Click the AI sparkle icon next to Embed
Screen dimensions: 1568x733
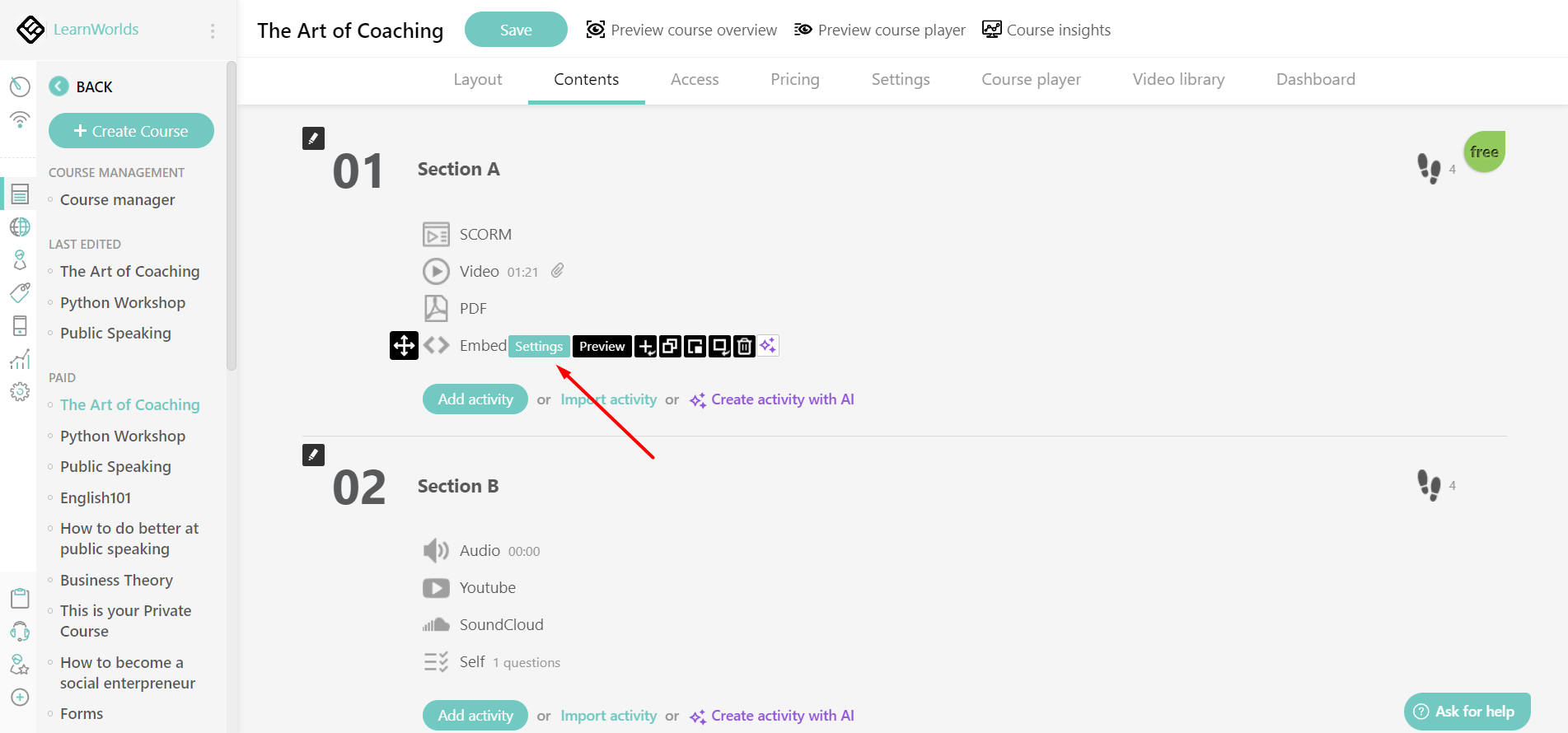[x=768, y=346]
